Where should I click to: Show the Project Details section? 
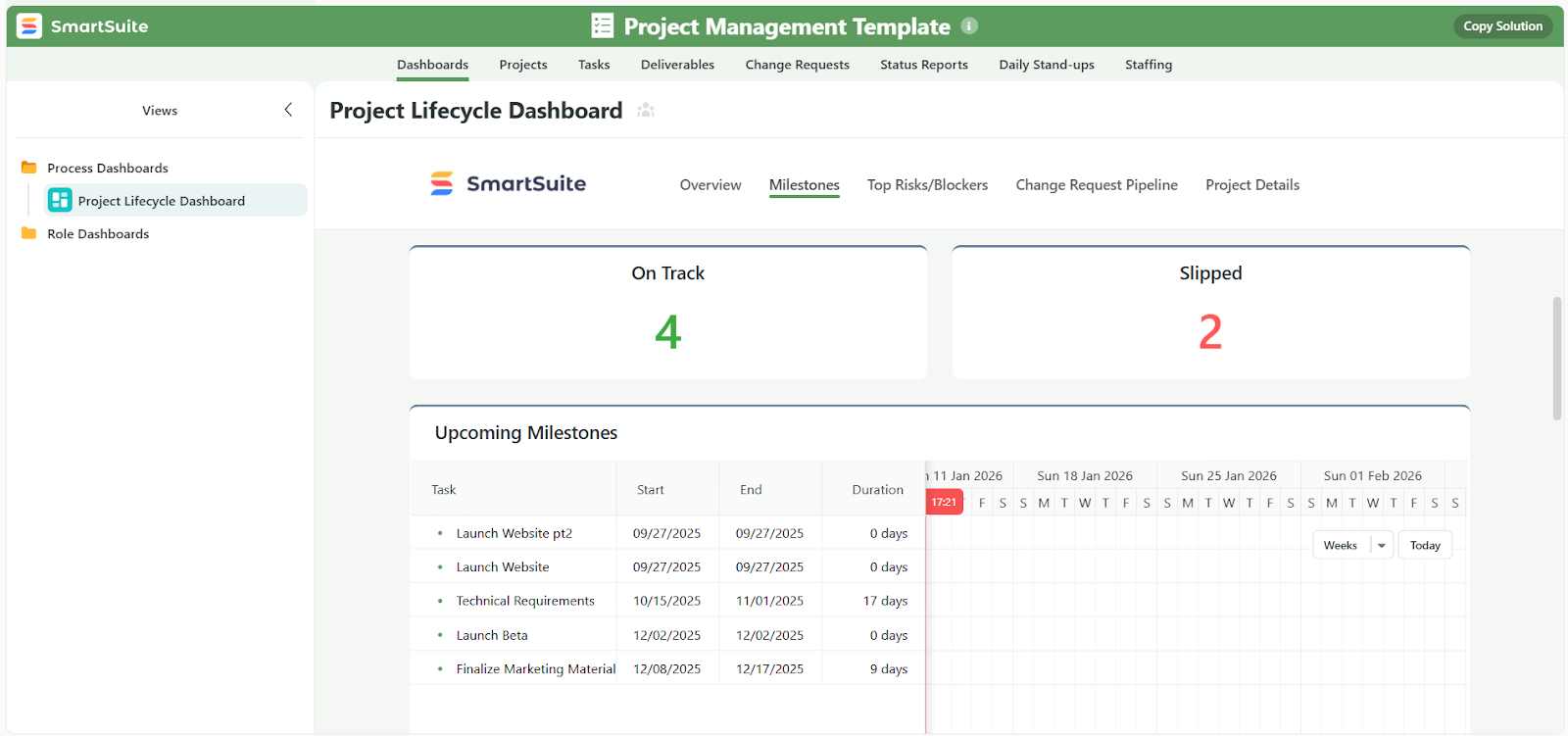1252,185
